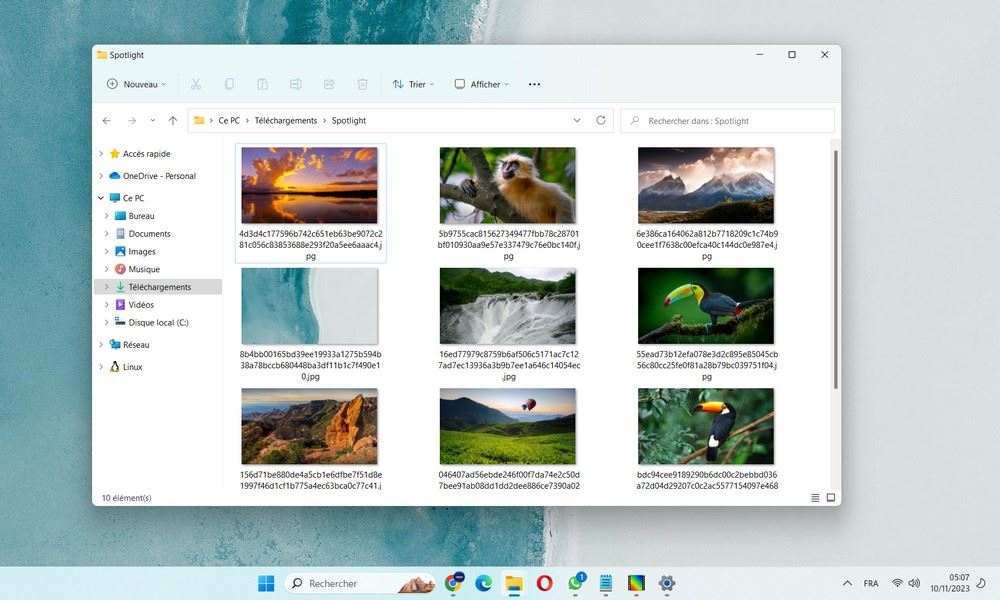
Task: Select the Delete (trash) icon
Action: click(362, 84)
